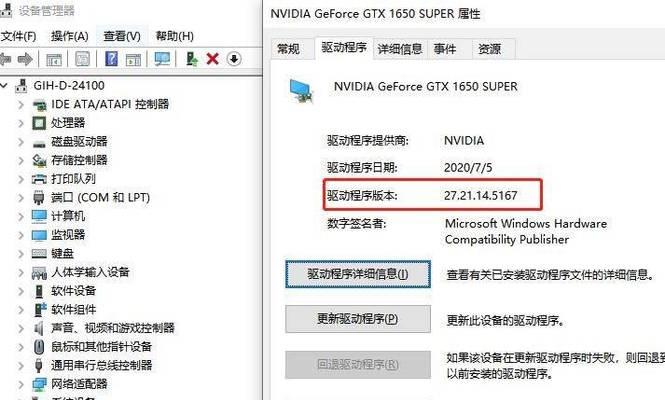This screenshot has width=665, height=400.
Task: Click the blue Help question-mark icon
Action: [x=111, y=59]
